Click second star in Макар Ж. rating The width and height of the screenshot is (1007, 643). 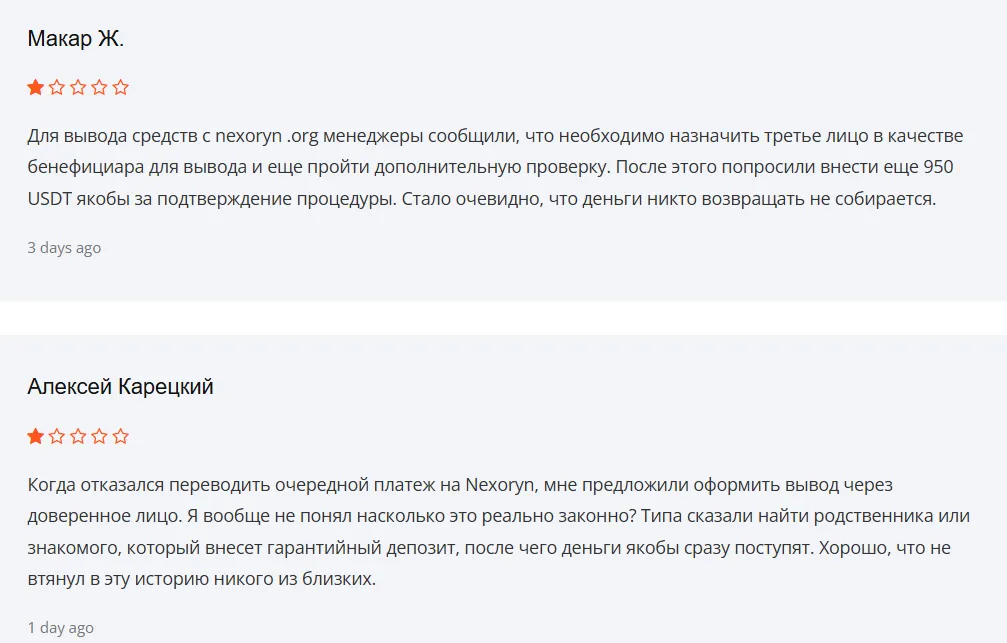click(x=57, y=87)
